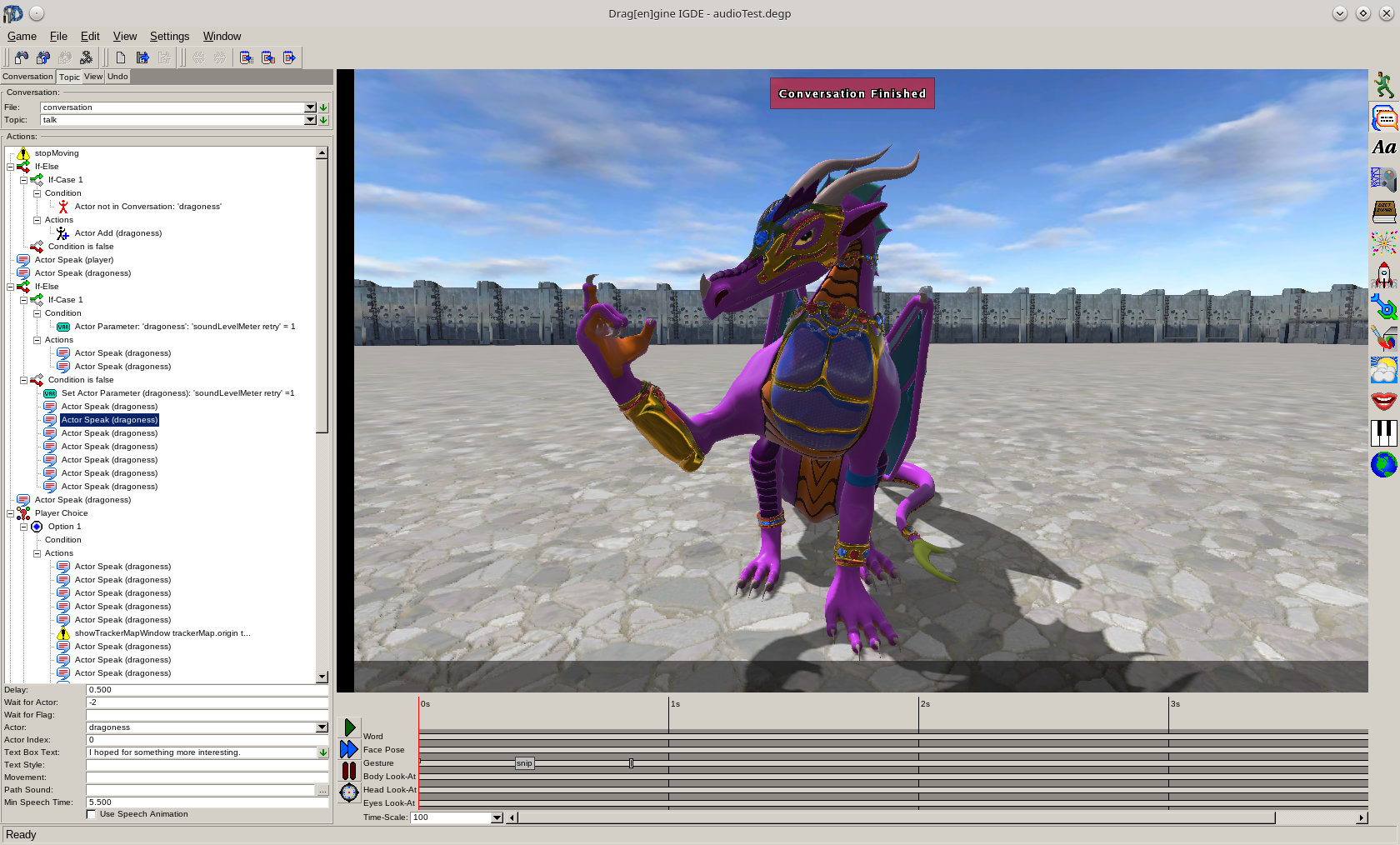The image size is (1400, 845).
Task: Open the speech animation lips icon
Action: click(1383, 401)
